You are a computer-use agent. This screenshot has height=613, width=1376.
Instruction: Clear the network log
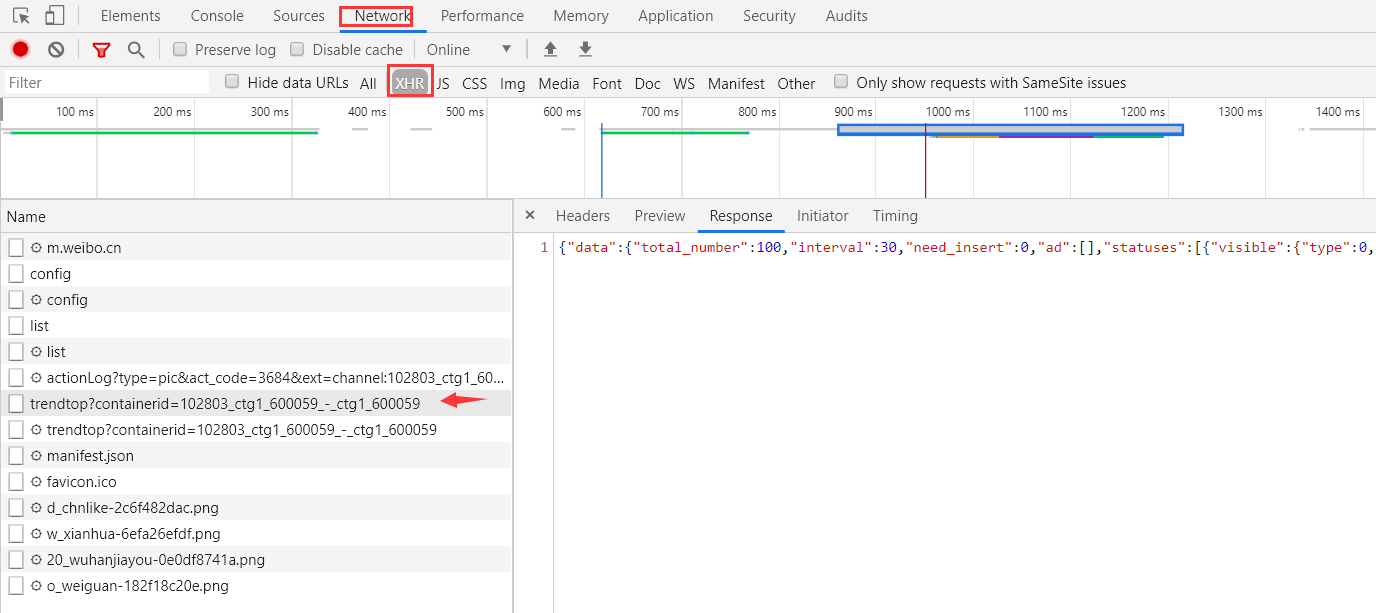(56, 49)
